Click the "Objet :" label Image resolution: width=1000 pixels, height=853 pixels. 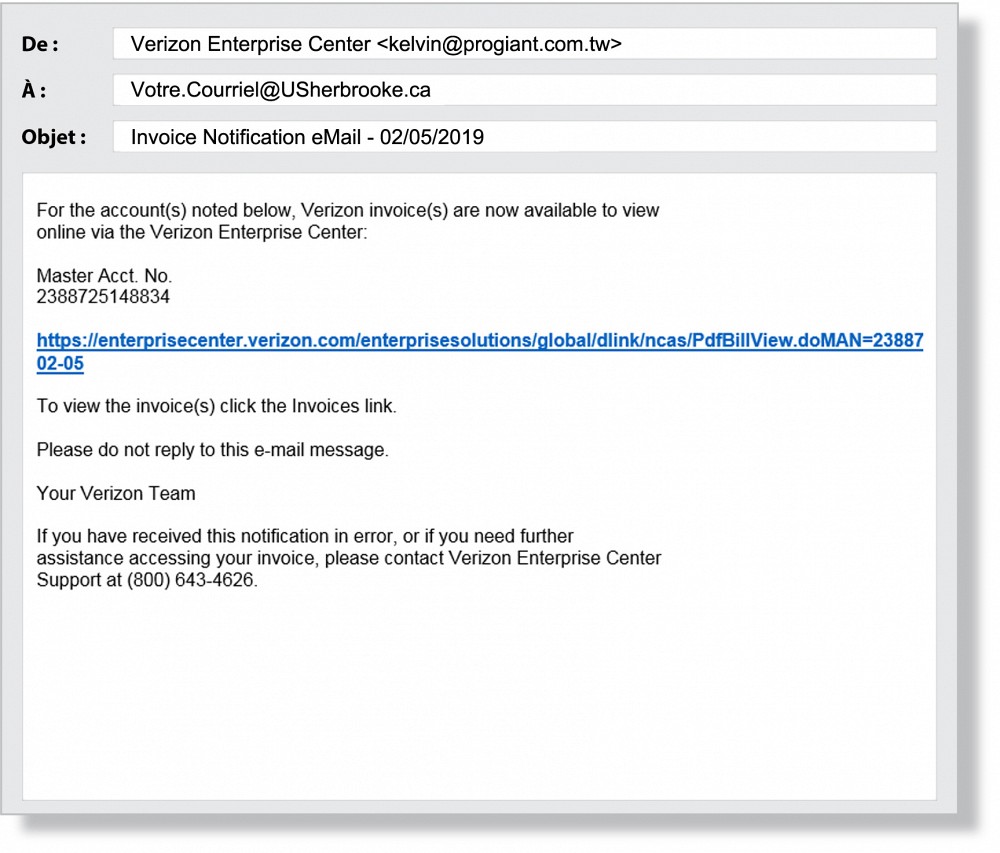pos(54,137)
